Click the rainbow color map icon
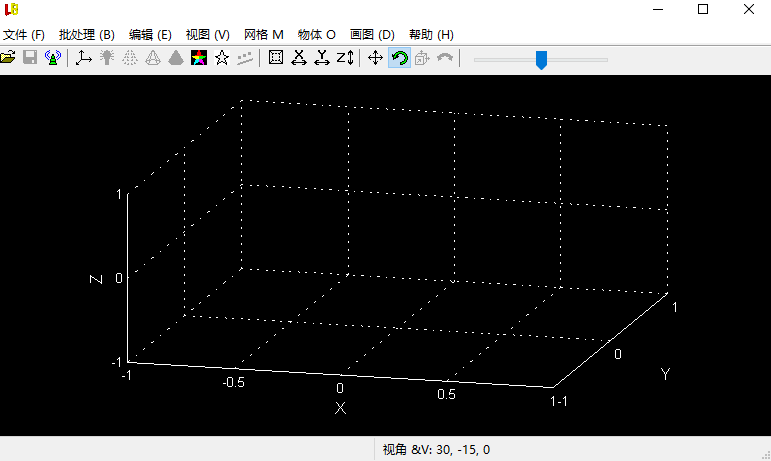The height and width of the screenshot is (461, 771). click(x=199, y=58)
